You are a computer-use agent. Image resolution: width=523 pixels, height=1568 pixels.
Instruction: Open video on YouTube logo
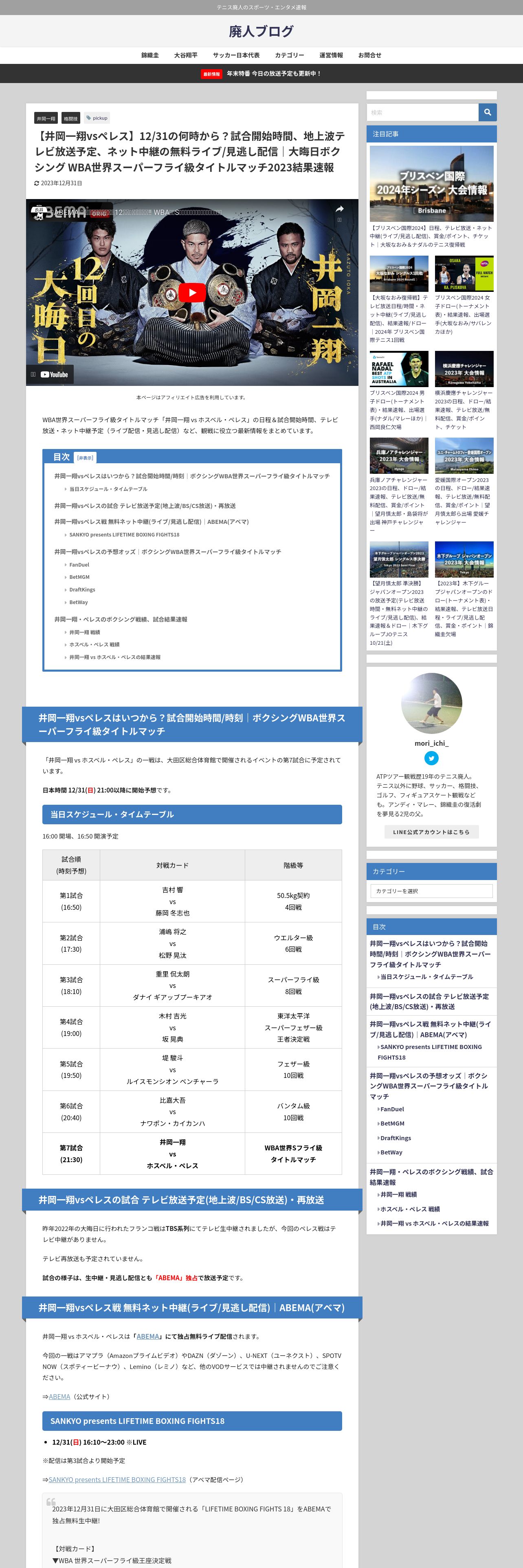click(54, 374)
